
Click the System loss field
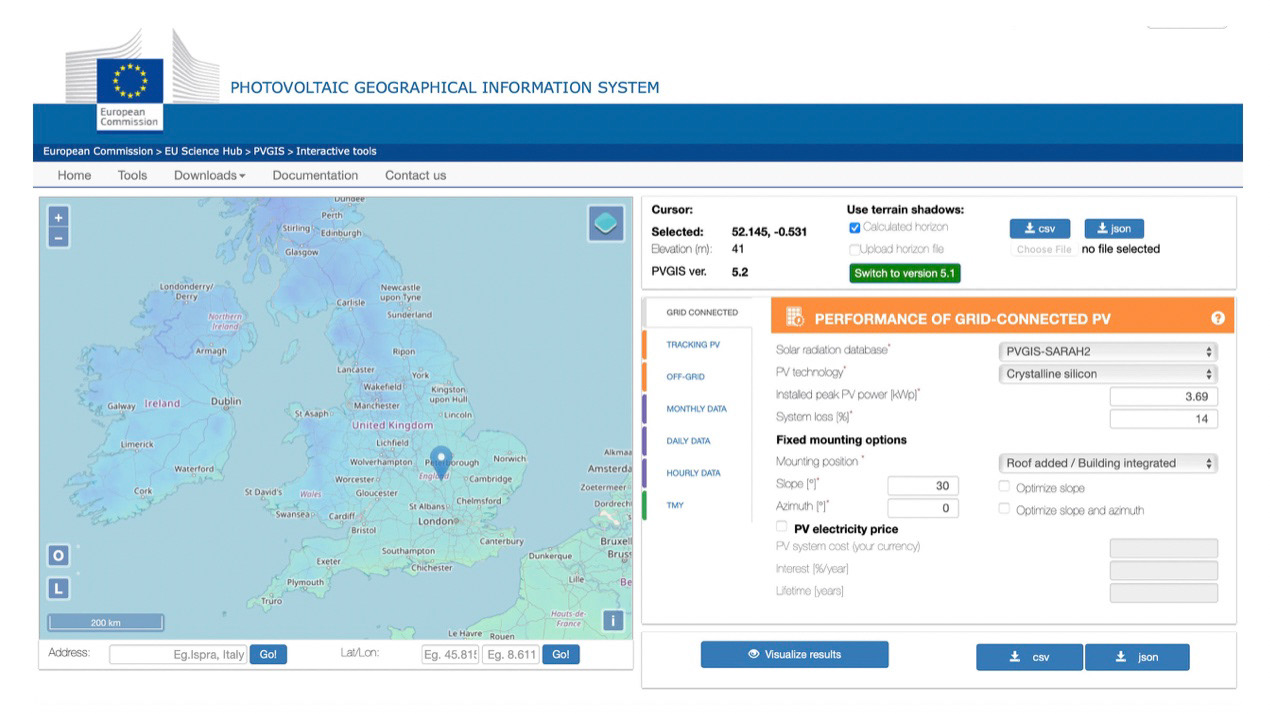tap(1164, 419)
